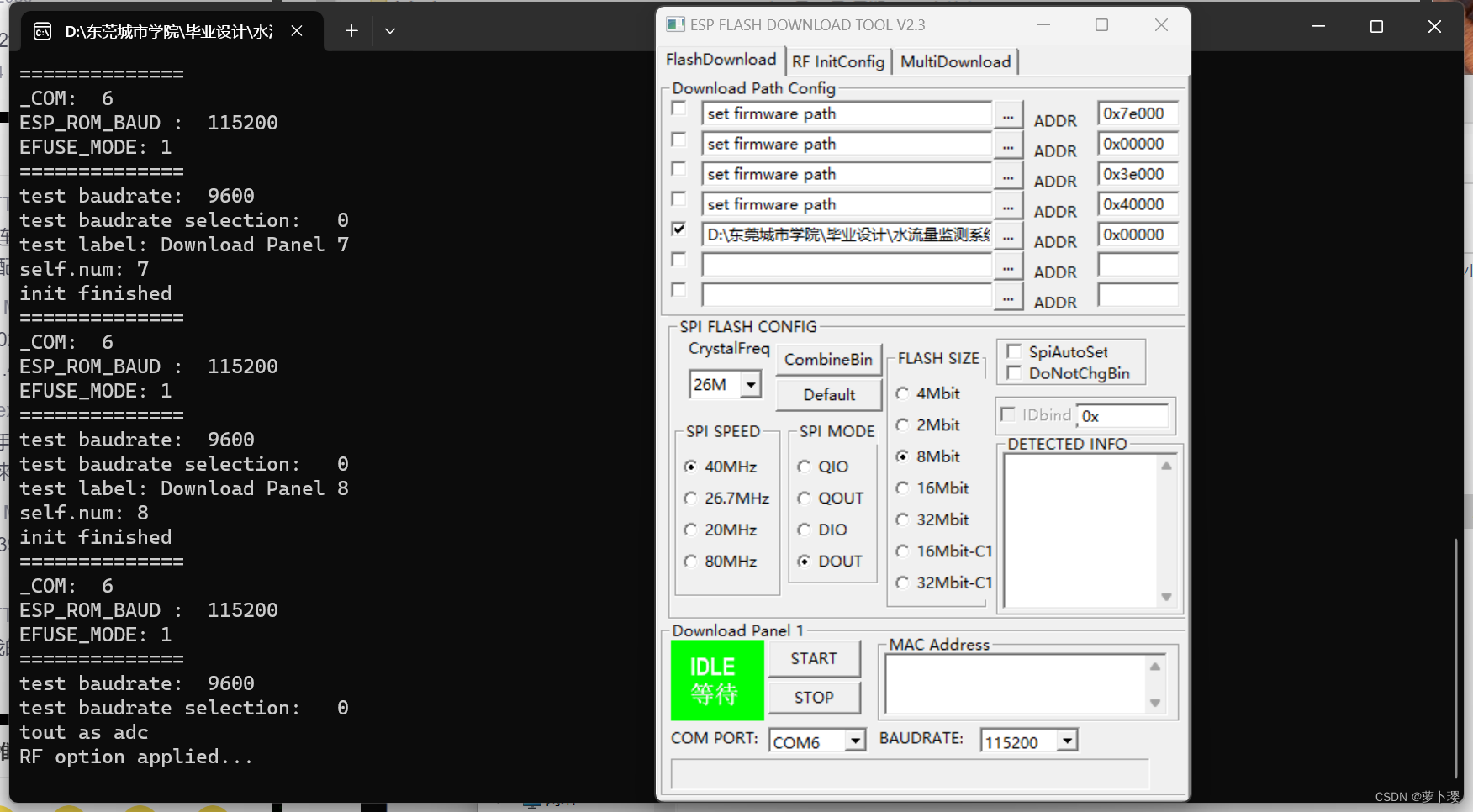Open the CrystalFreq 26M dropdown
Viewport: 1473px width, 812px height.
[751, 384]
